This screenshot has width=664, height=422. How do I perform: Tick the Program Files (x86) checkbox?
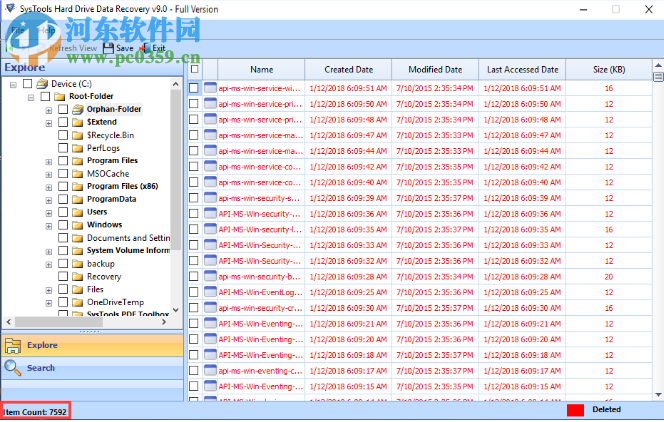tap(63, 186)
